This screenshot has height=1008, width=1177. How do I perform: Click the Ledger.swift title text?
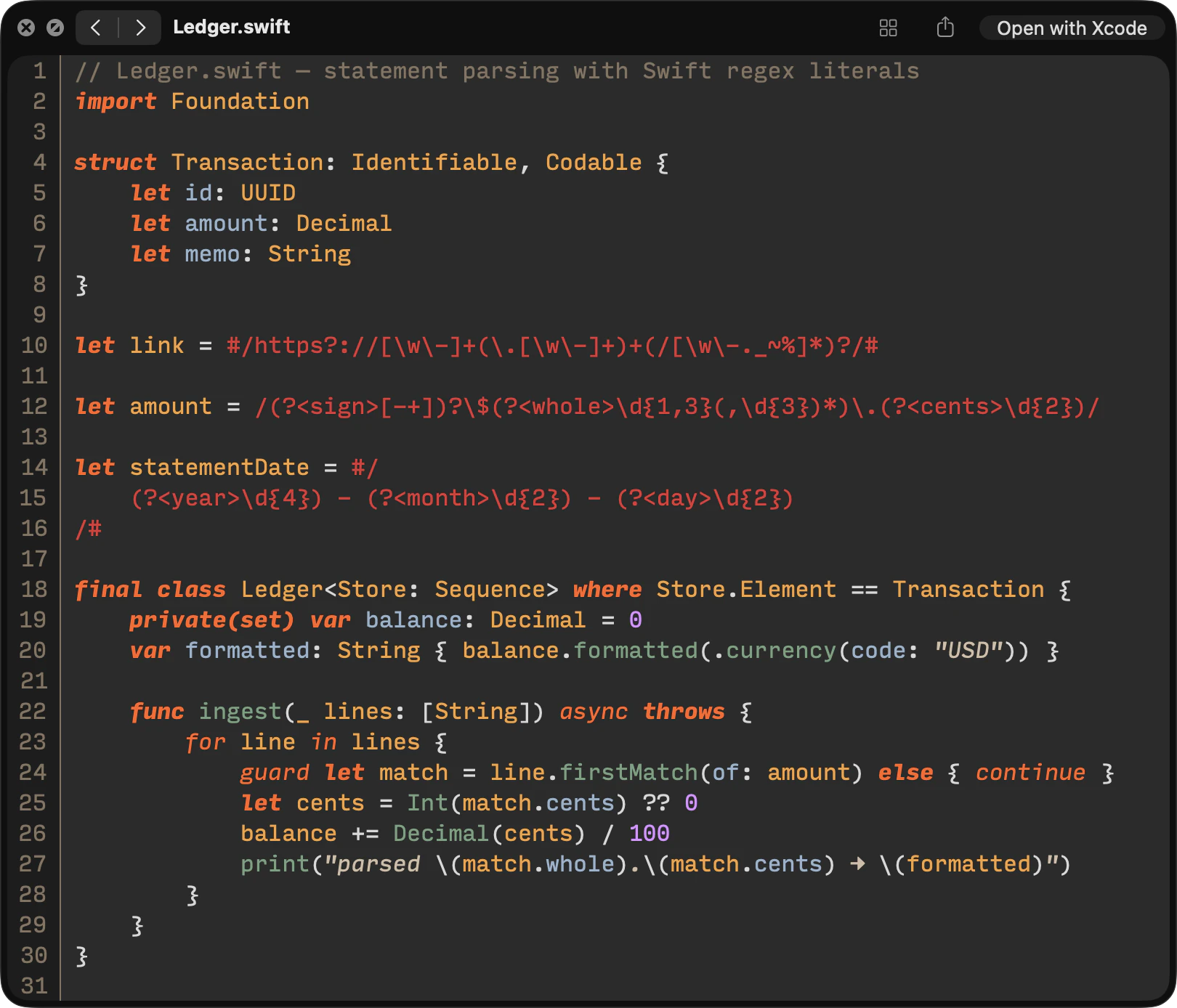pos(231,27)
